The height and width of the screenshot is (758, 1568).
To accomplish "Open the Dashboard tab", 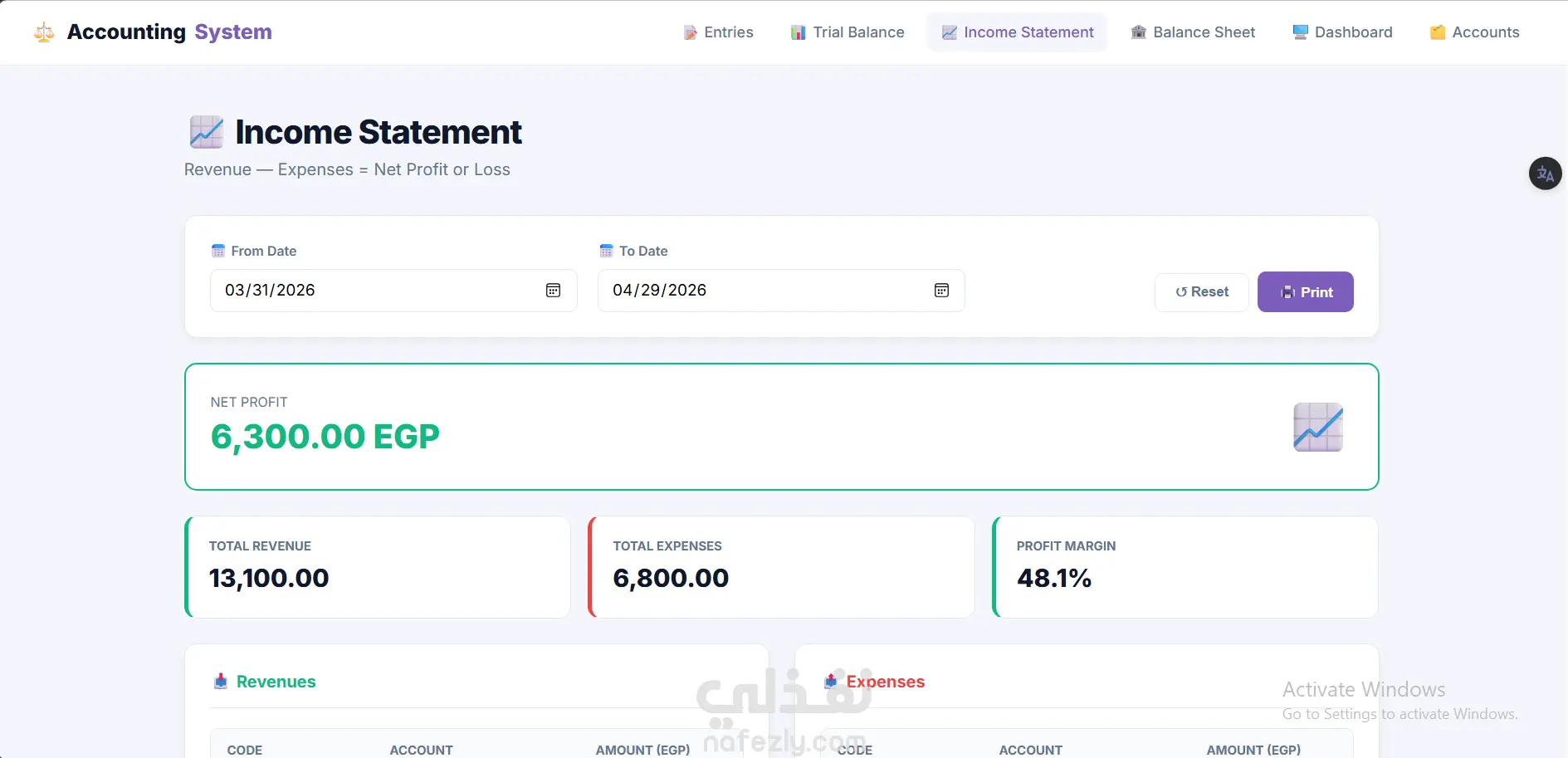I will [x=1342, y=32].
